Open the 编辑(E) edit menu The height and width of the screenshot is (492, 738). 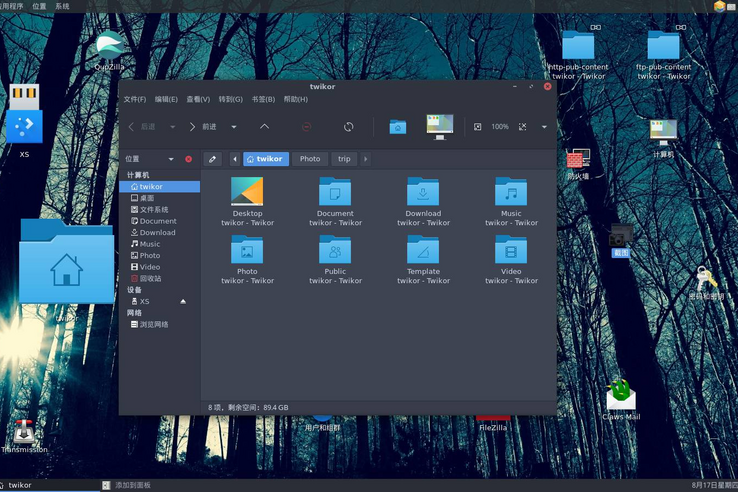pos(166,100)
